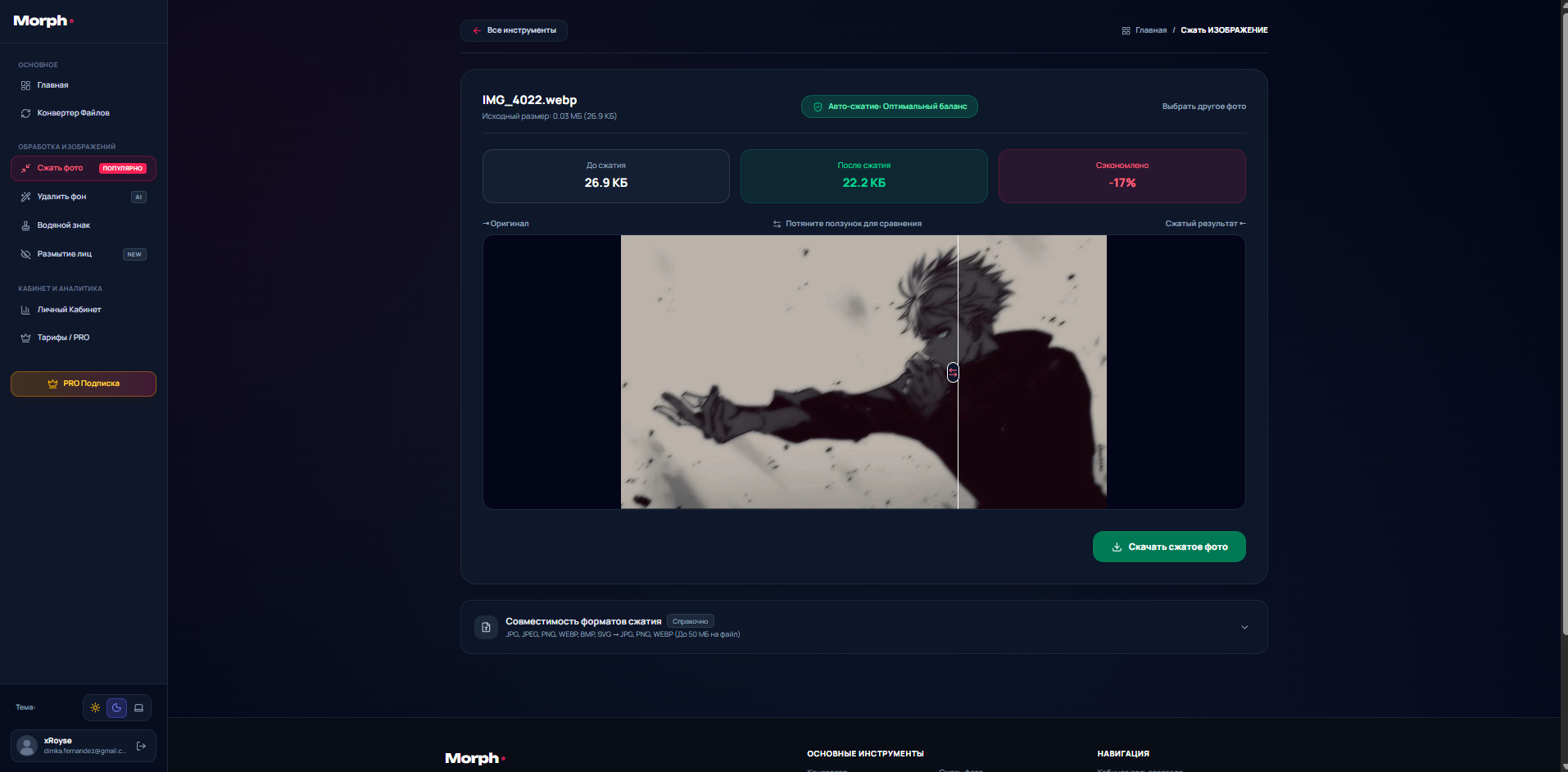Click the IMG_4022.webp file name

coord(529,100)
